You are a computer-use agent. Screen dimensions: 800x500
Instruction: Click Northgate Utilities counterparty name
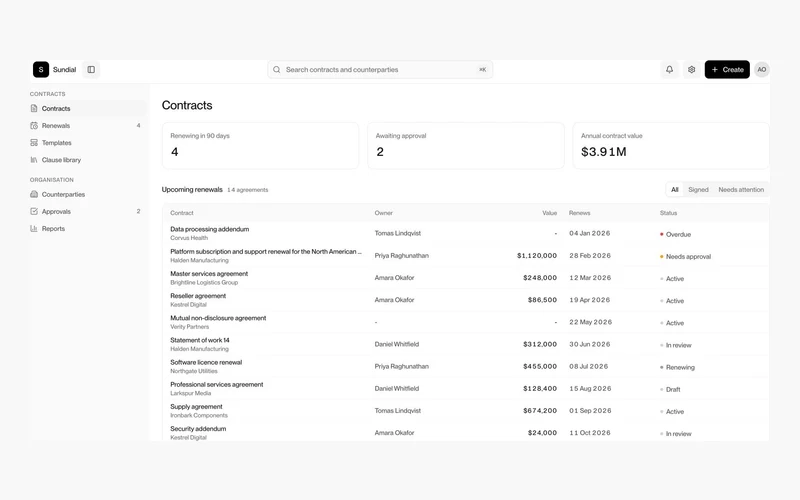[194, 371]
